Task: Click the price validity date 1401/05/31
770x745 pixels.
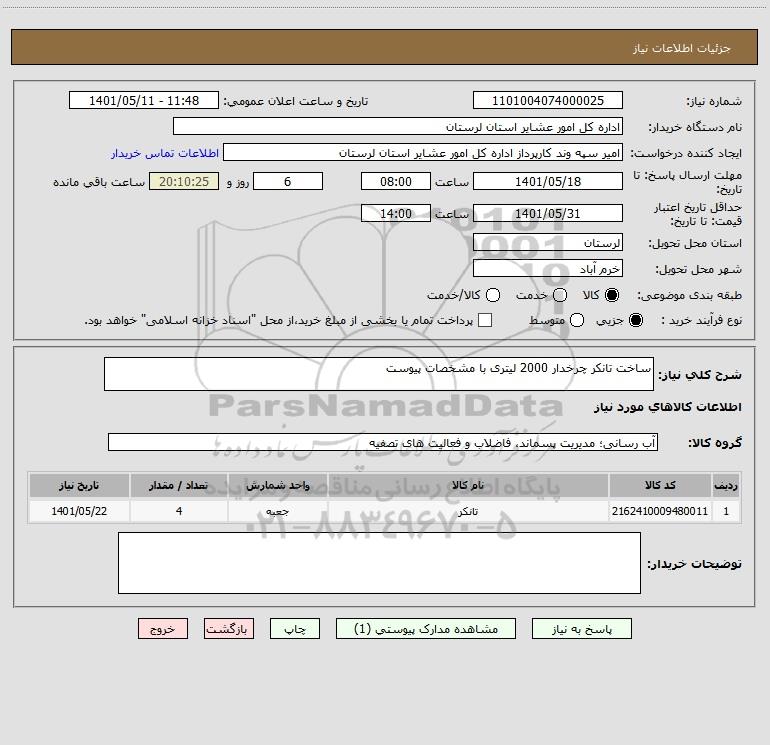Action: click(548, 214)
